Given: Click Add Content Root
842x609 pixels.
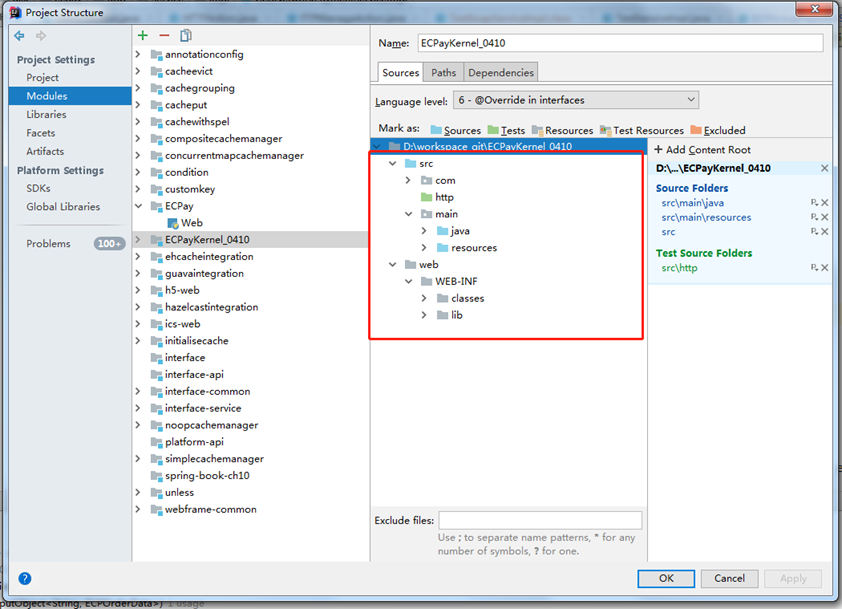Looking at the screenshot, I should 701,150.
